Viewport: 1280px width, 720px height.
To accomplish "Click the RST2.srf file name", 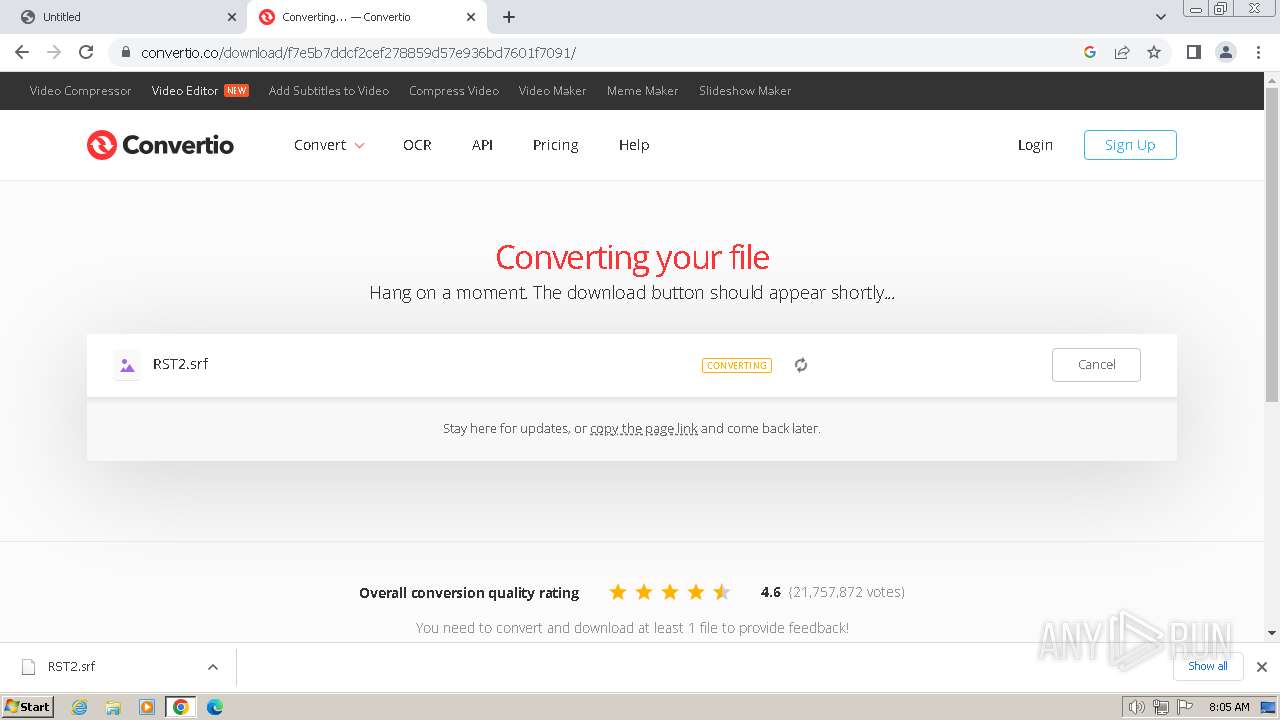I will tap(181, 364).
